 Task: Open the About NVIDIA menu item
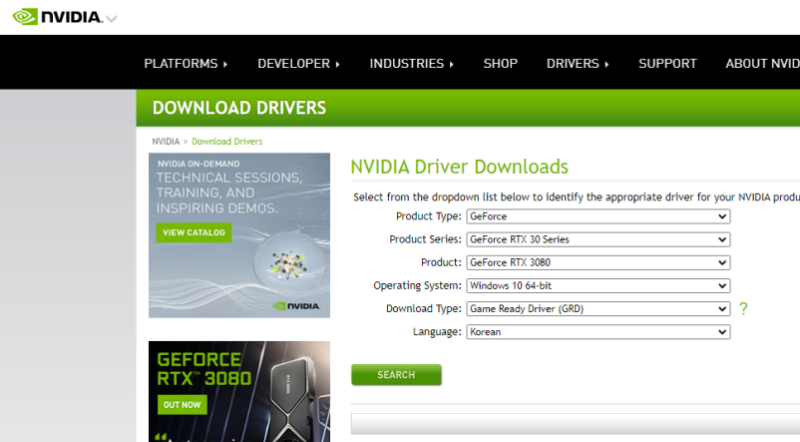click(x=762, y=63)
